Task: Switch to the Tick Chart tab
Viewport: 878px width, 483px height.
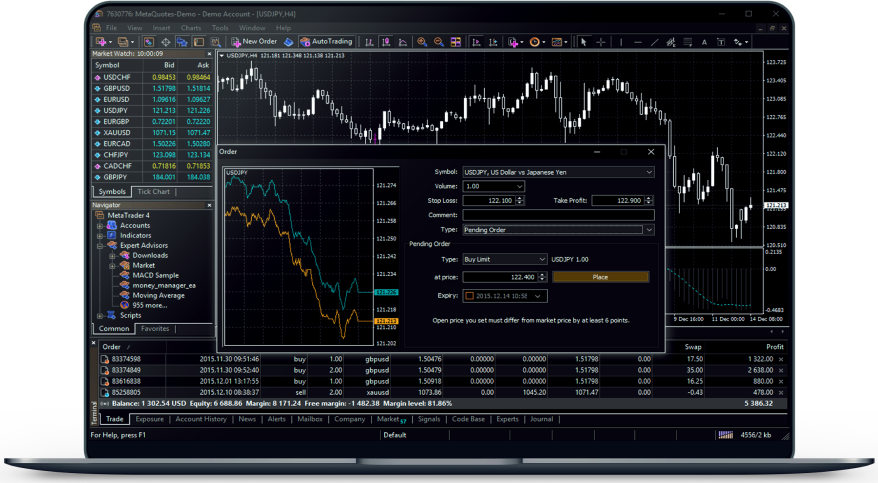Action: (153, 192)
